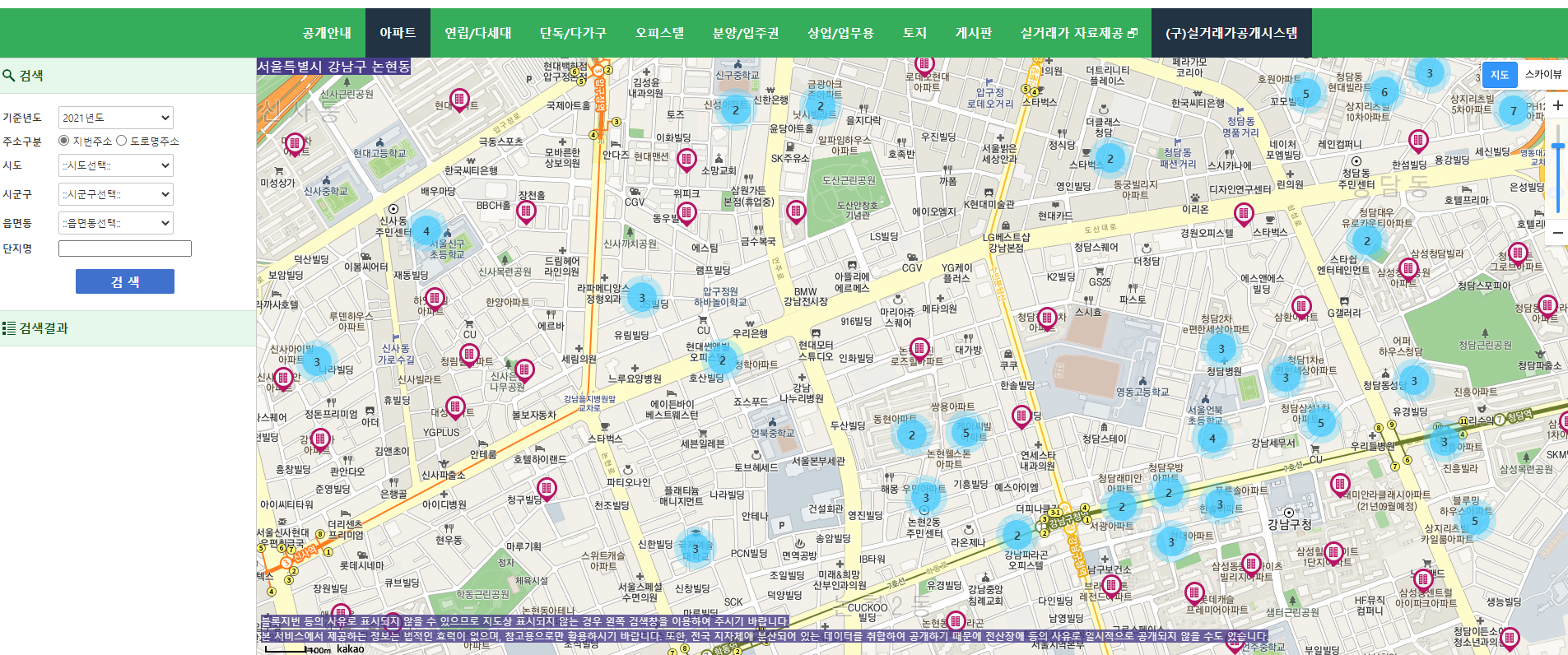Focus the 단지명 text input field
This screenshot has width=1568, height=655.
click(x=125, y=249)
